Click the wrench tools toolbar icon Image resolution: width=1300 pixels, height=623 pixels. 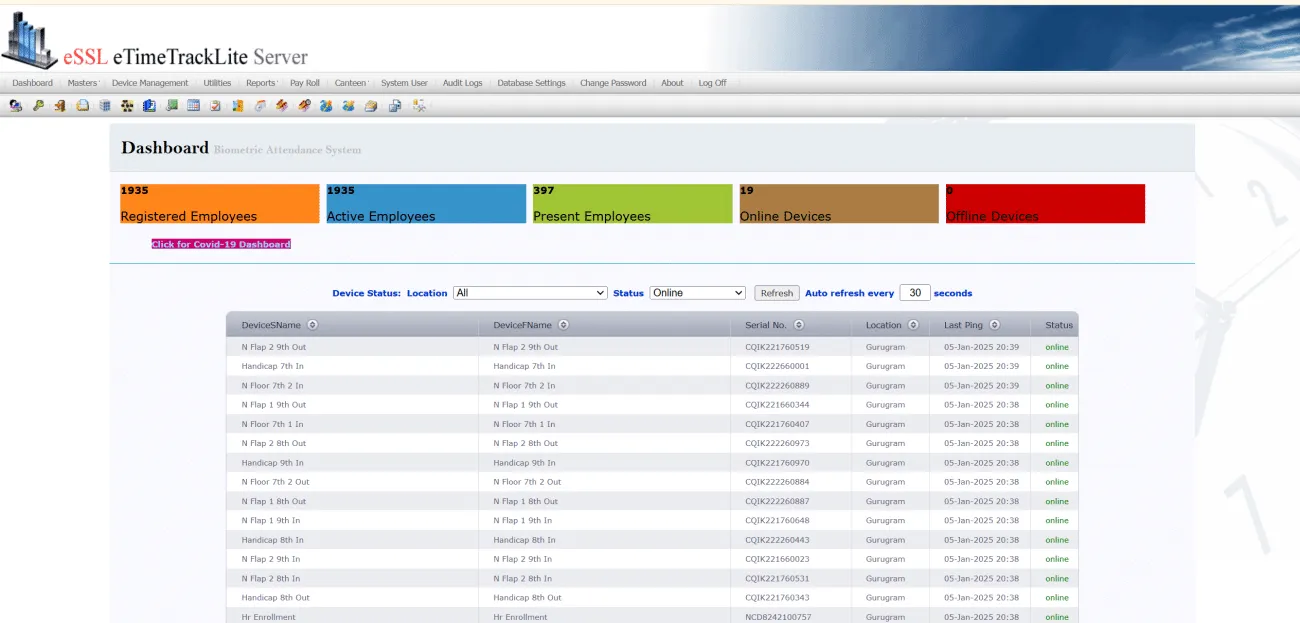pyautogui.click(x=420, y=105)
